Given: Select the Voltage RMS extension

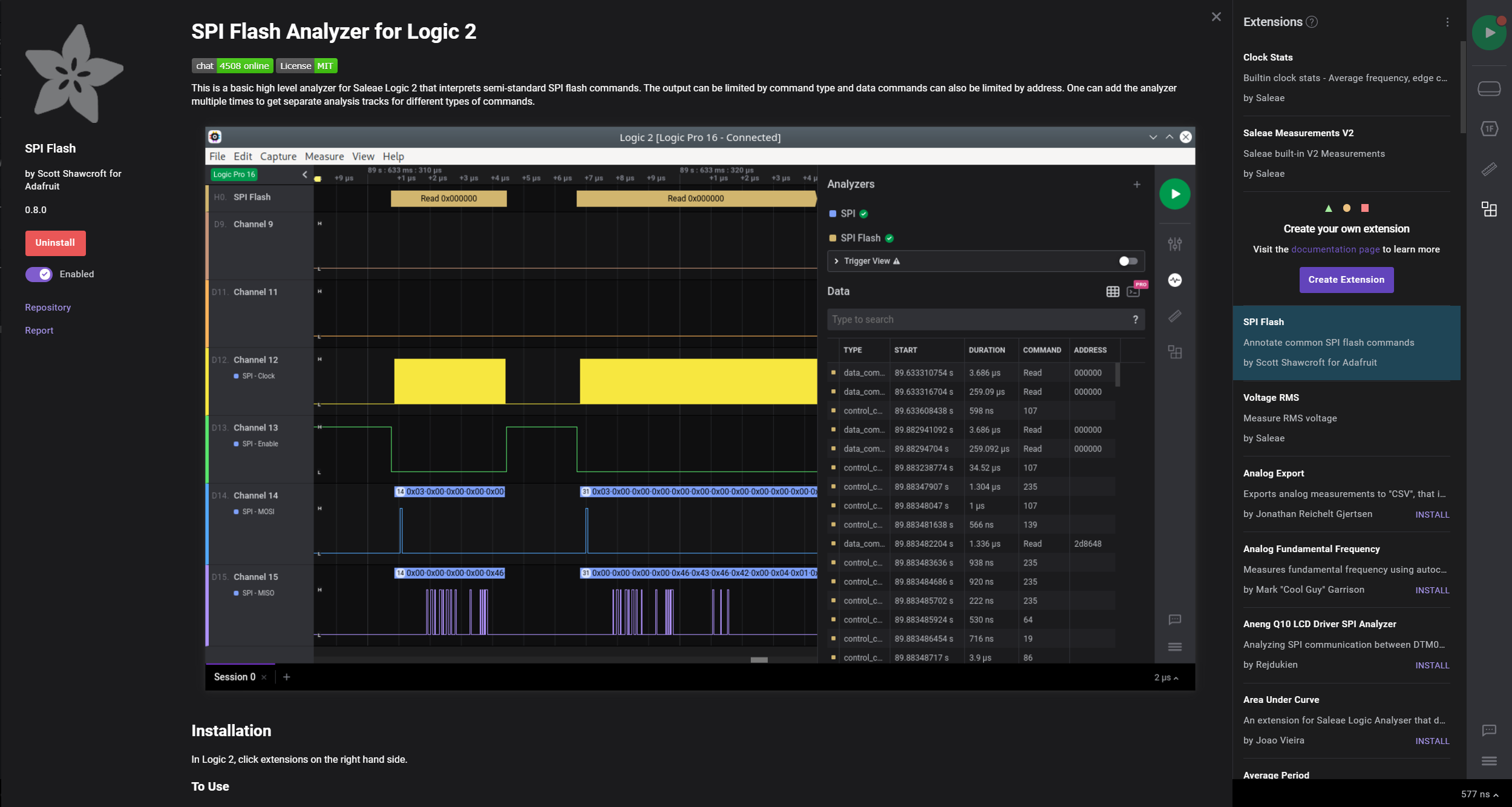Looking at the screenshot, I should 1346,418.
